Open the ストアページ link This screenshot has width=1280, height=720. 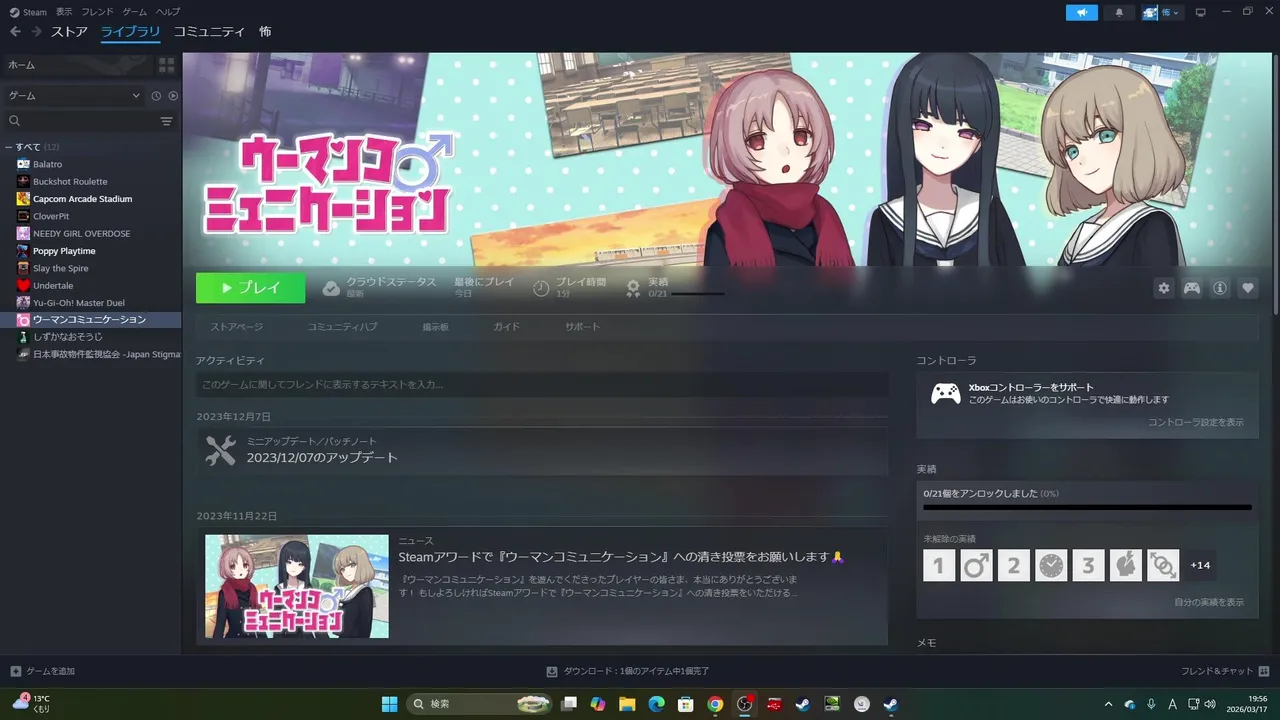[x=237, y=327]
